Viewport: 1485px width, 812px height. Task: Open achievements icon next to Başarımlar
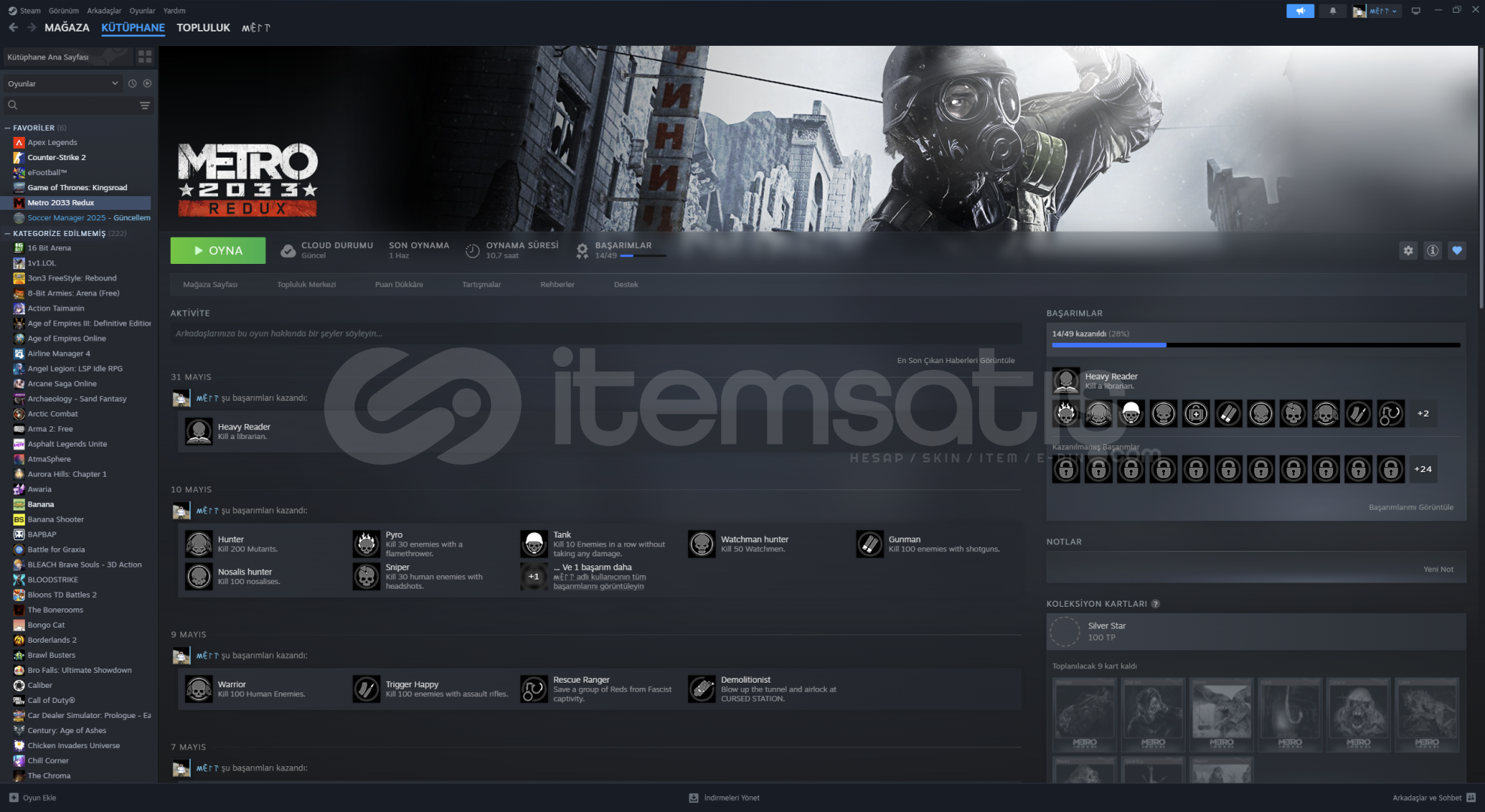coord(582,250)
